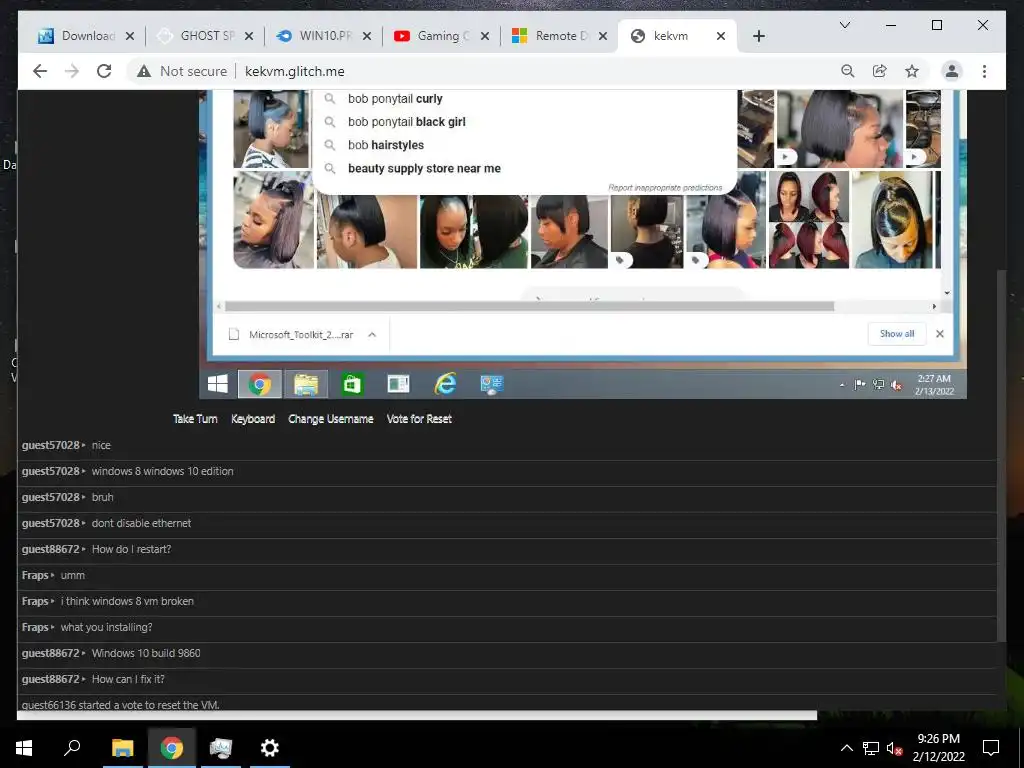Open Internet Explorer in VM taskbar
Viewport: 1024px width, 768px height.
click(445, 384)
